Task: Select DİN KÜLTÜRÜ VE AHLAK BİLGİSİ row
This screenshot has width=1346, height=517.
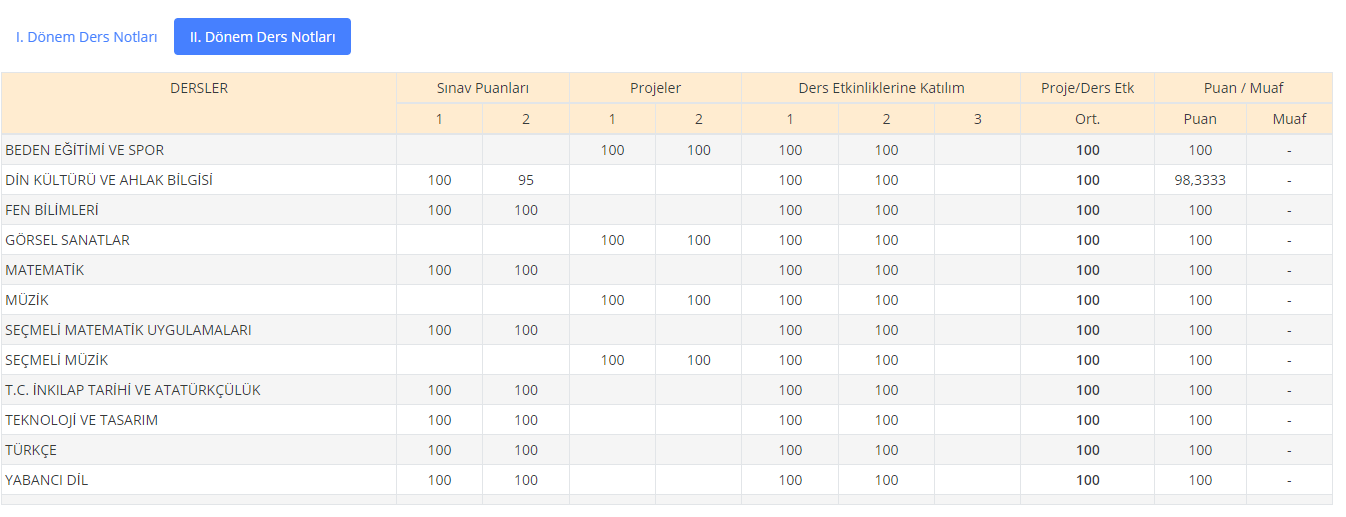Action: tap(109, 180)
